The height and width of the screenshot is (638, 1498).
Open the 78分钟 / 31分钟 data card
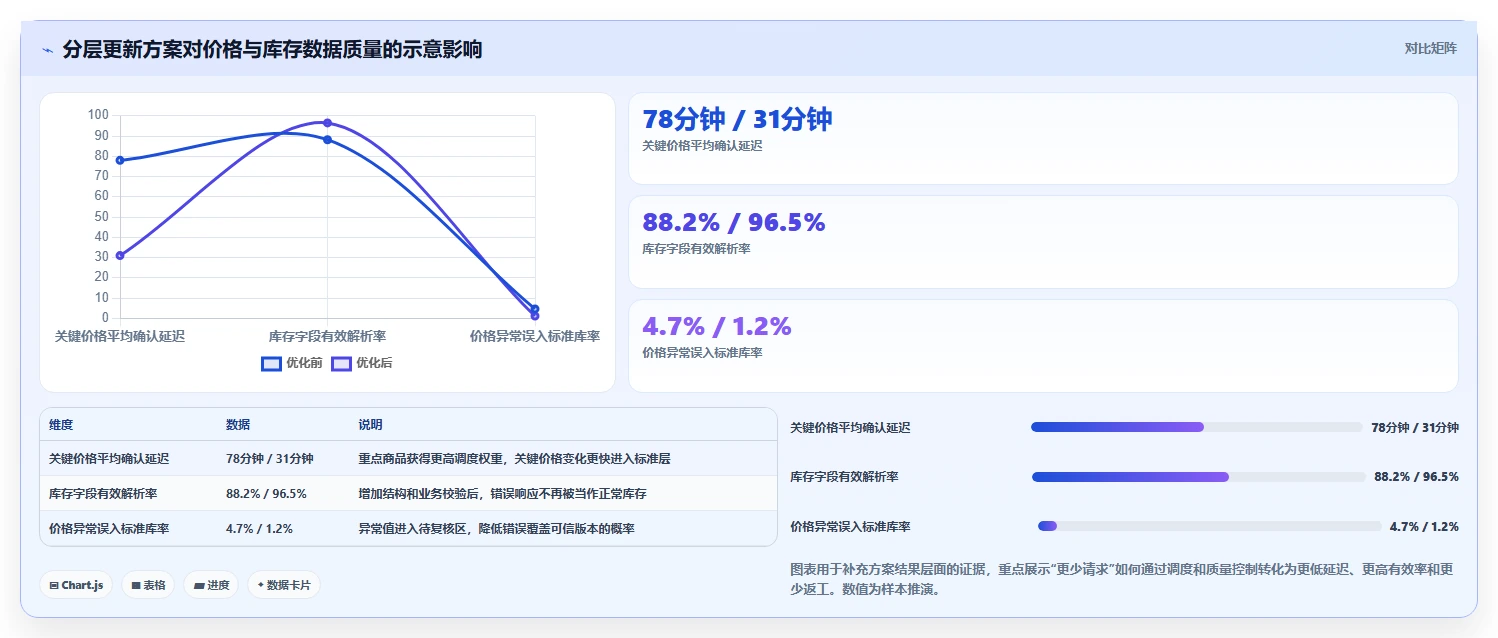1043,139
